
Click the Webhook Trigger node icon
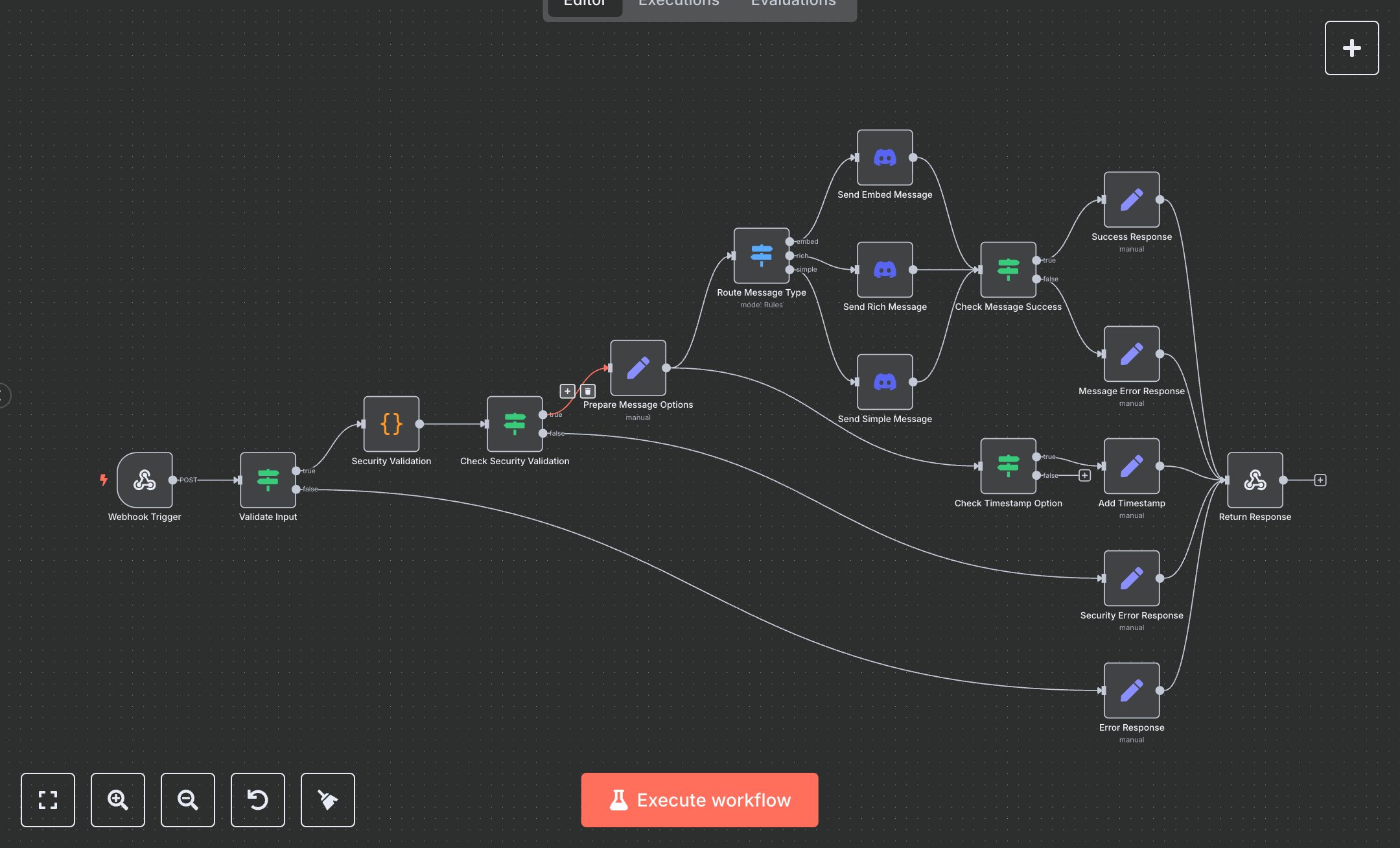(x=145, y=480)
